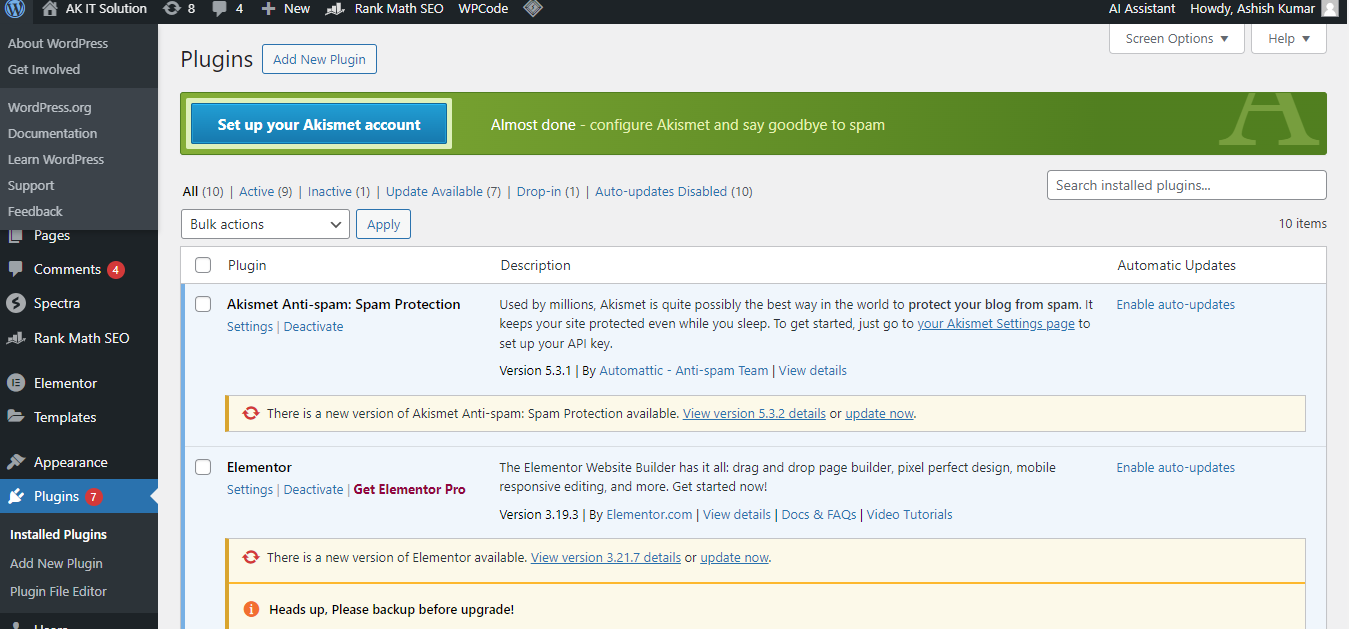Click update now for Akismet
This screenshot has height=629, width=1349.
(x=879, y=413)
